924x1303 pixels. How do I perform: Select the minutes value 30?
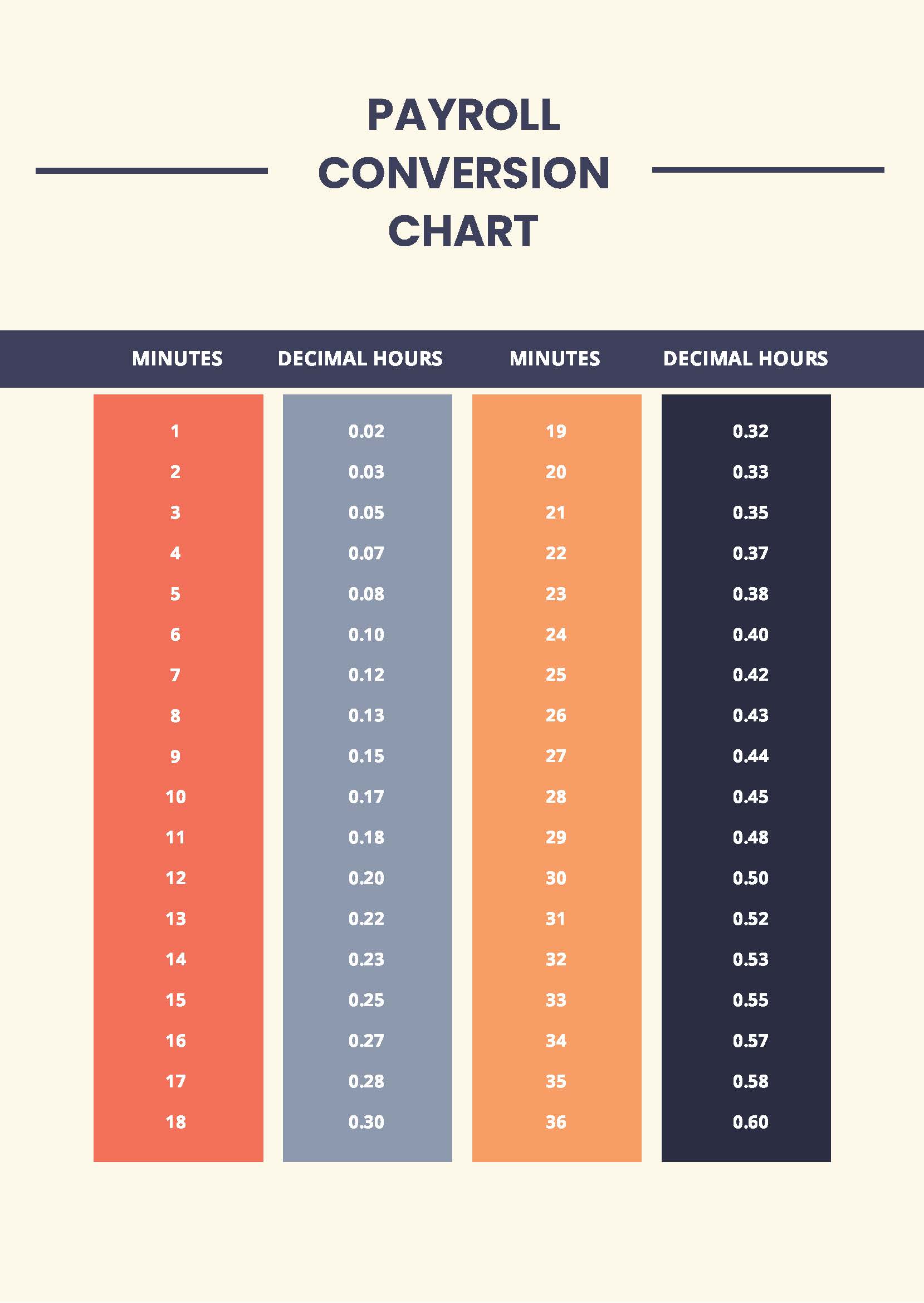click(556, 878)
